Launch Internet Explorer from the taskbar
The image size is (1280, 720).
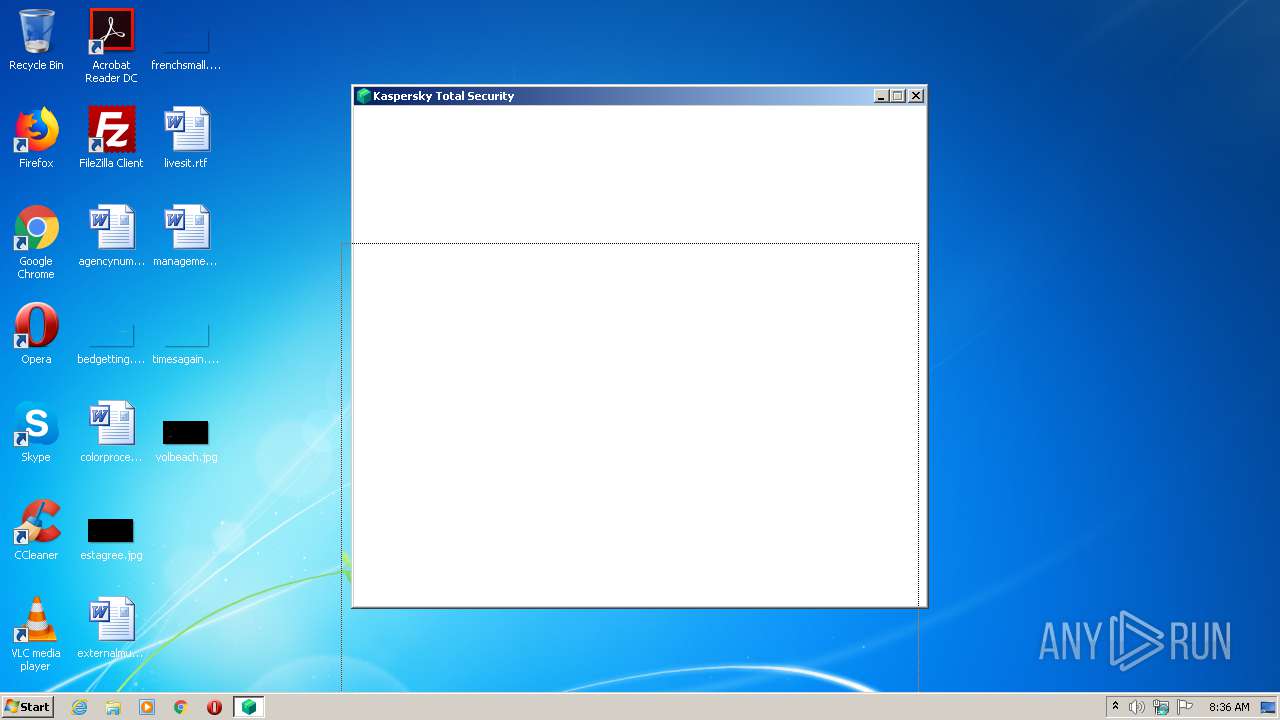tap(80, 707)
